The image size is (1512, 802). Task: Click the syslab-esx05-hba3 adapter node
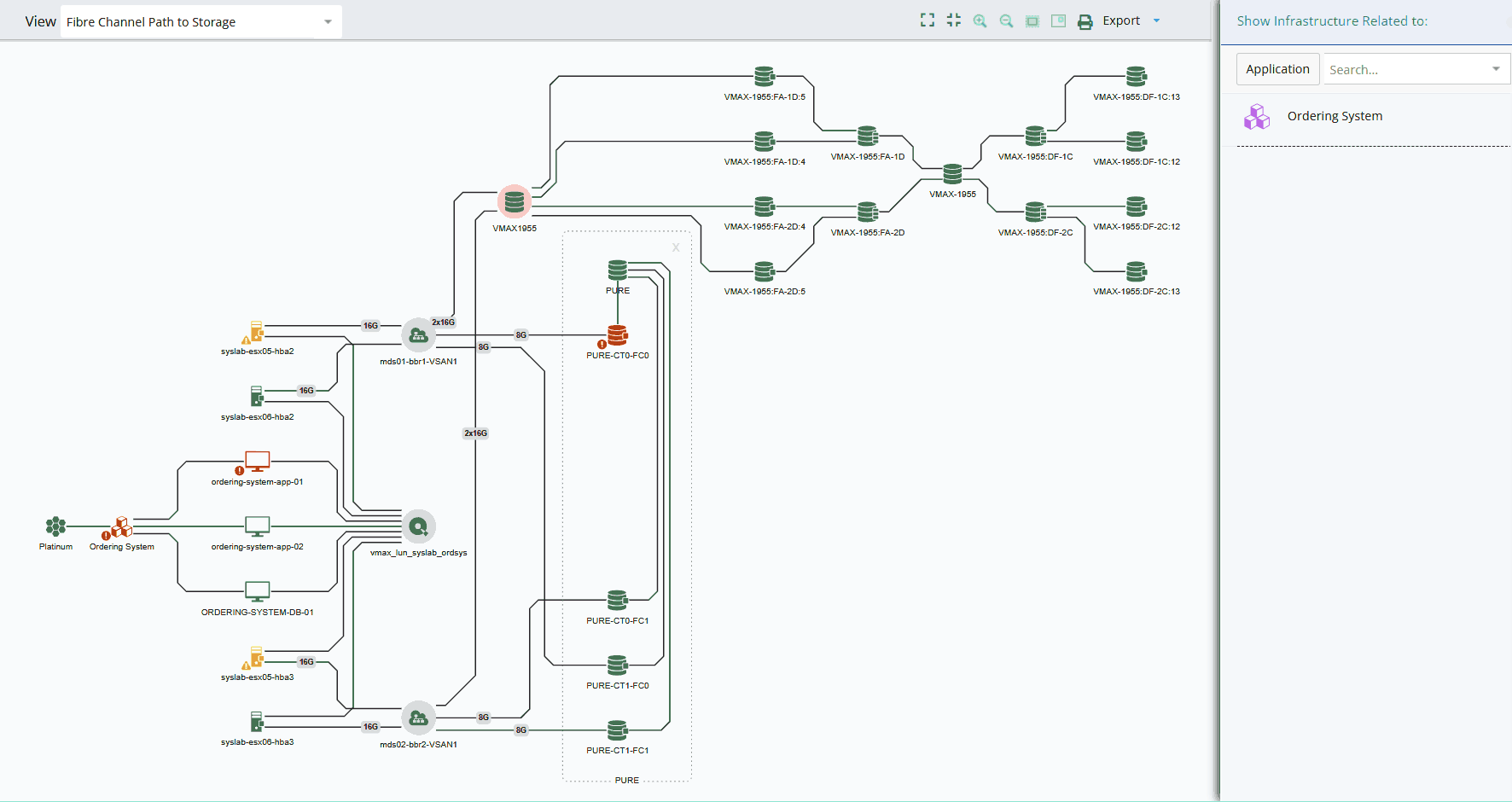pos(256,657)
